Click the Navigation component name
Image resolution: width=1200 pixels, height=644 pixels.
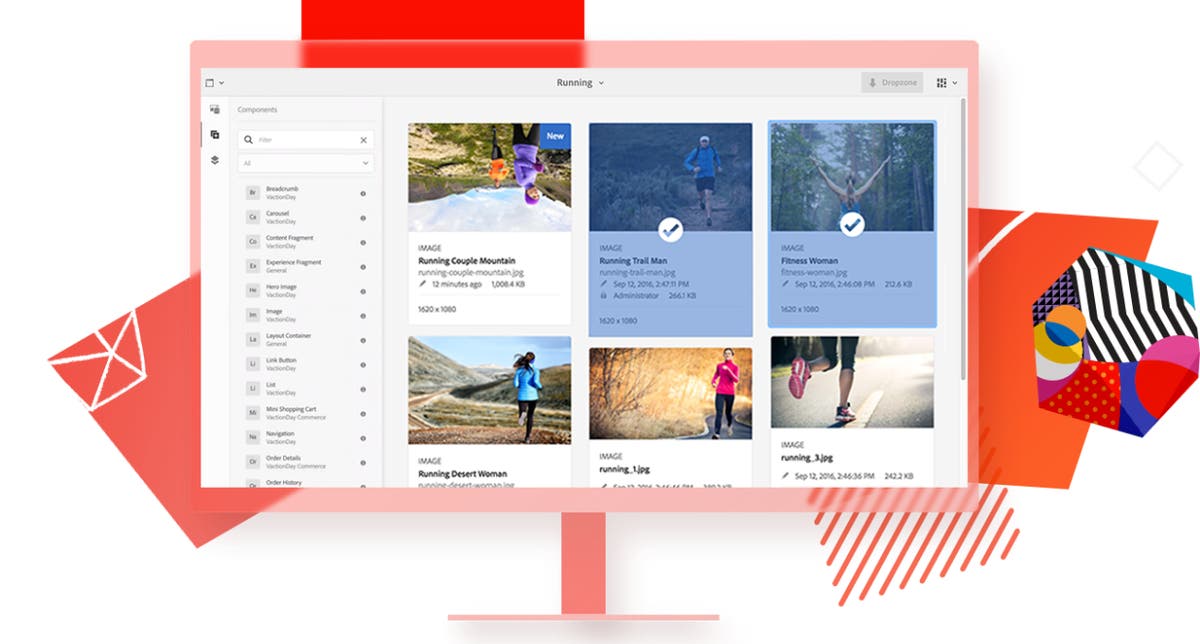coord(281,434)
